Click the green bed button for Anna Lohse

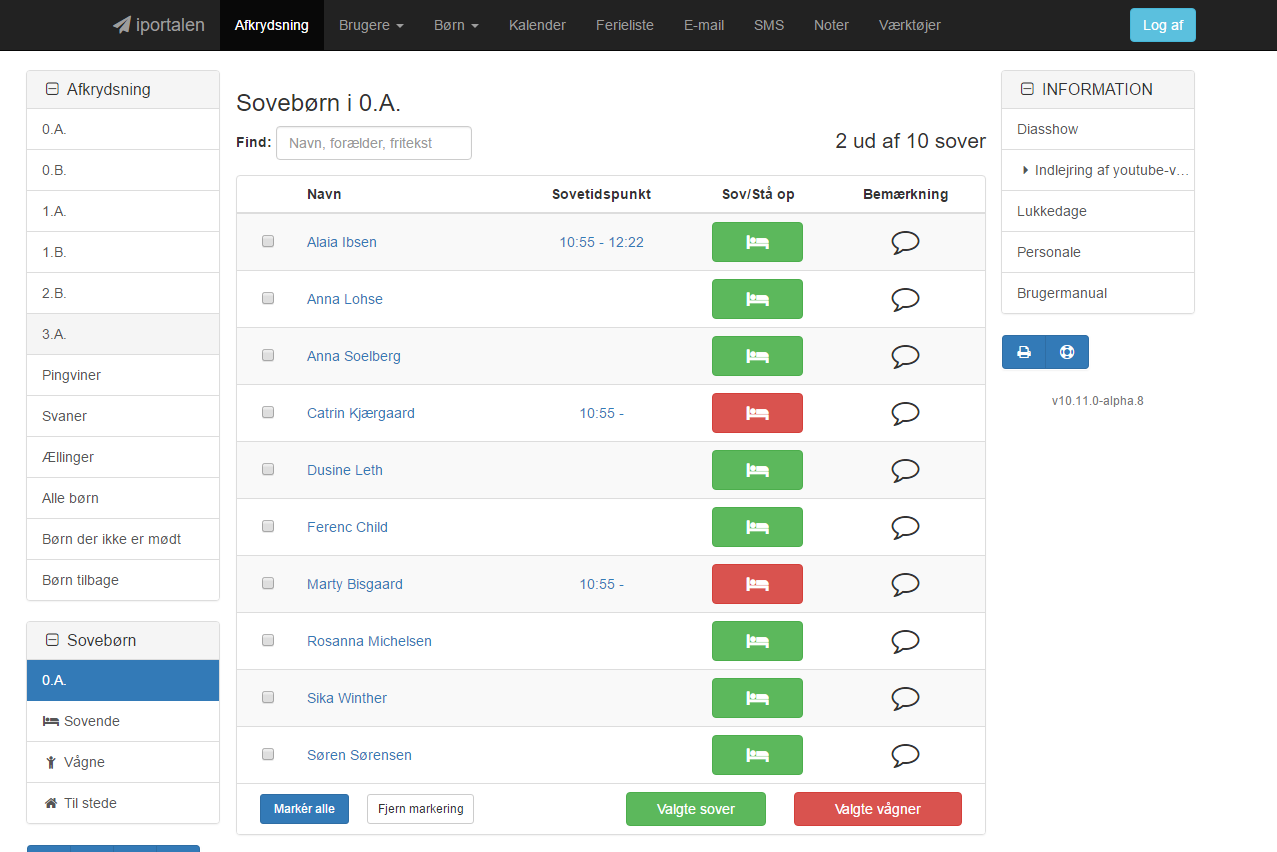[757, 299]
